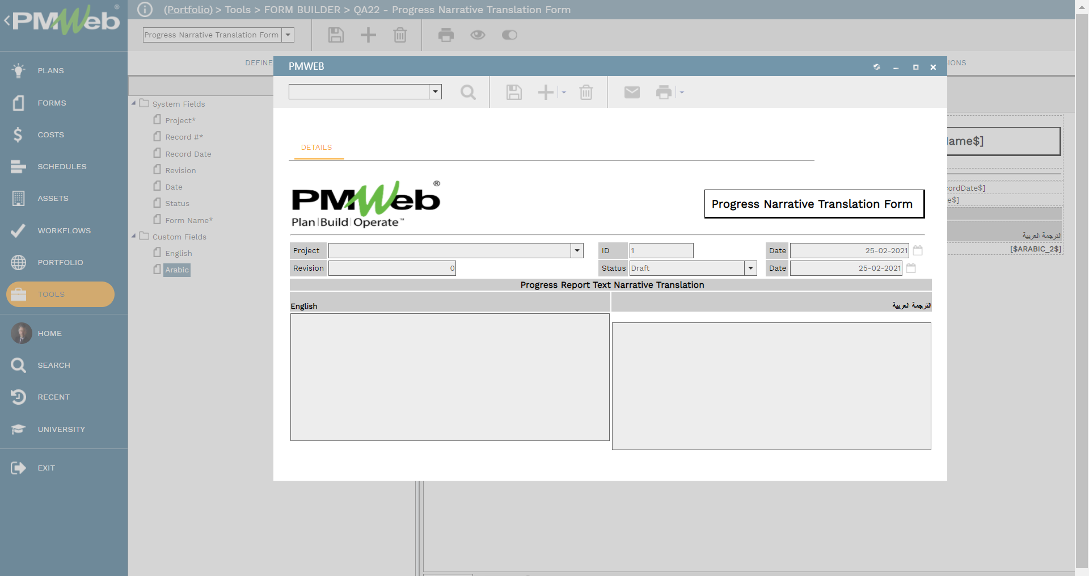Save the record in PMWEB dialog

pyautogui.click(x=514, y=92)
